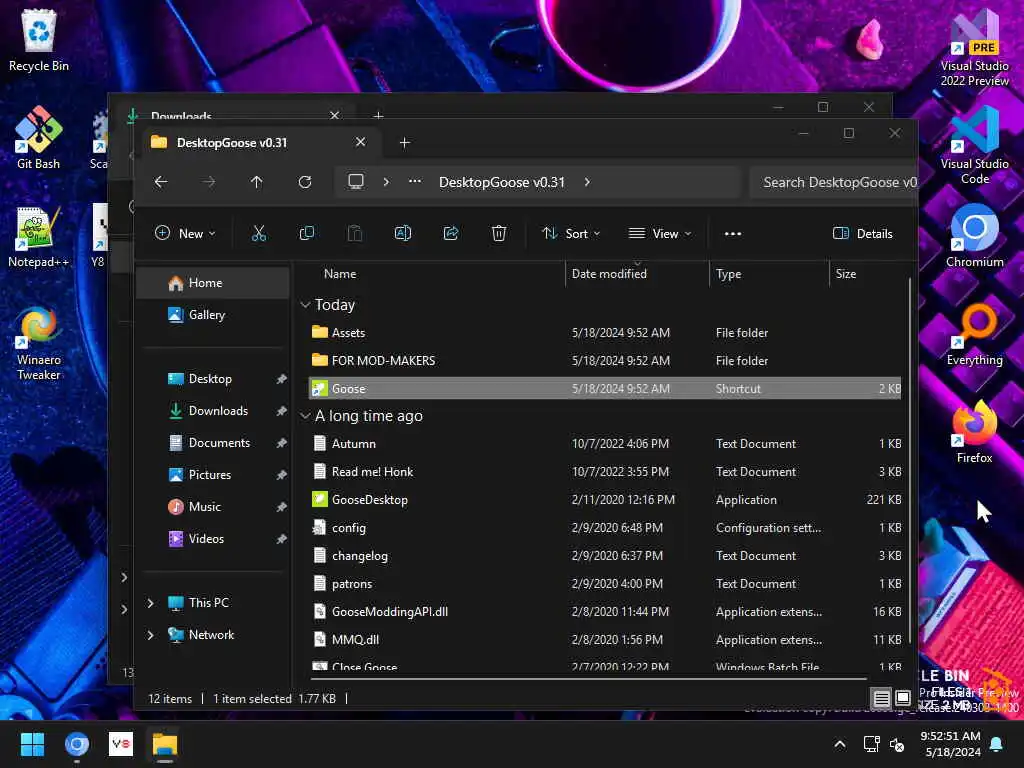This screenshot has width=1024, height=768.
Task: Click the Copy icon in the toolbar
Action: [x=306, y=233]
